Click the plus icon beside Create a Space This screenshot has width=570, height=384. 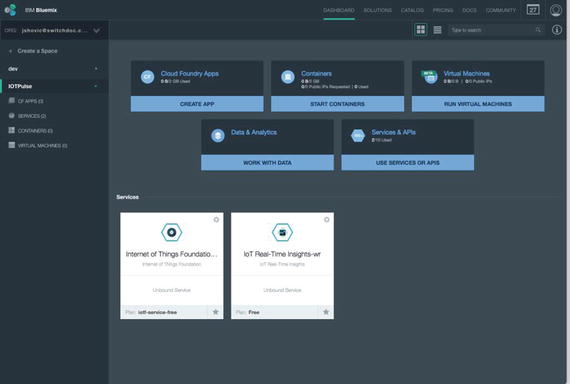click(10, 51)
